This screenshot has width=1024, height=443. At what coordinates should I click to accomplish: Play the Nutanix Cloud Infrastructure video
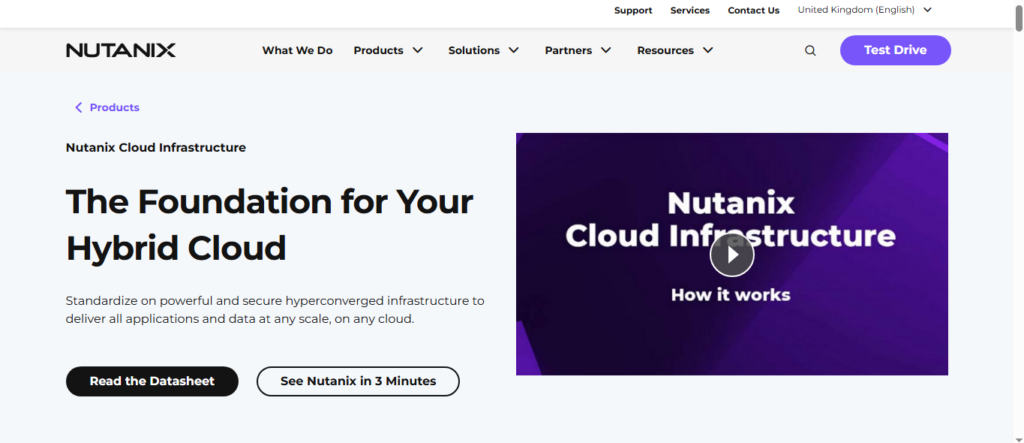[x=732, y=255]
